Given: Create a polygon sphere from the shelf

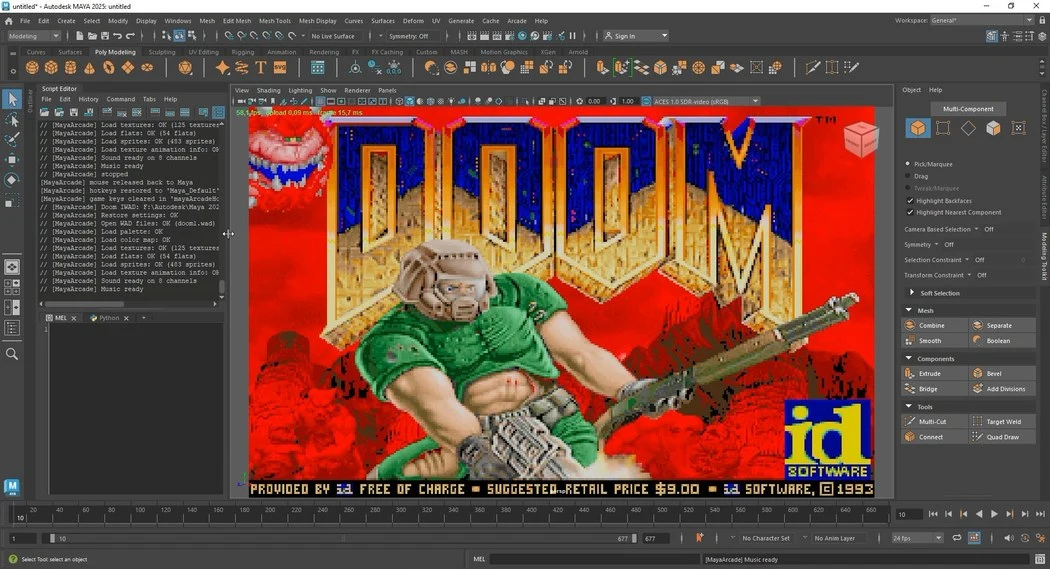Looking at the screenshot, I should (32, 68).
